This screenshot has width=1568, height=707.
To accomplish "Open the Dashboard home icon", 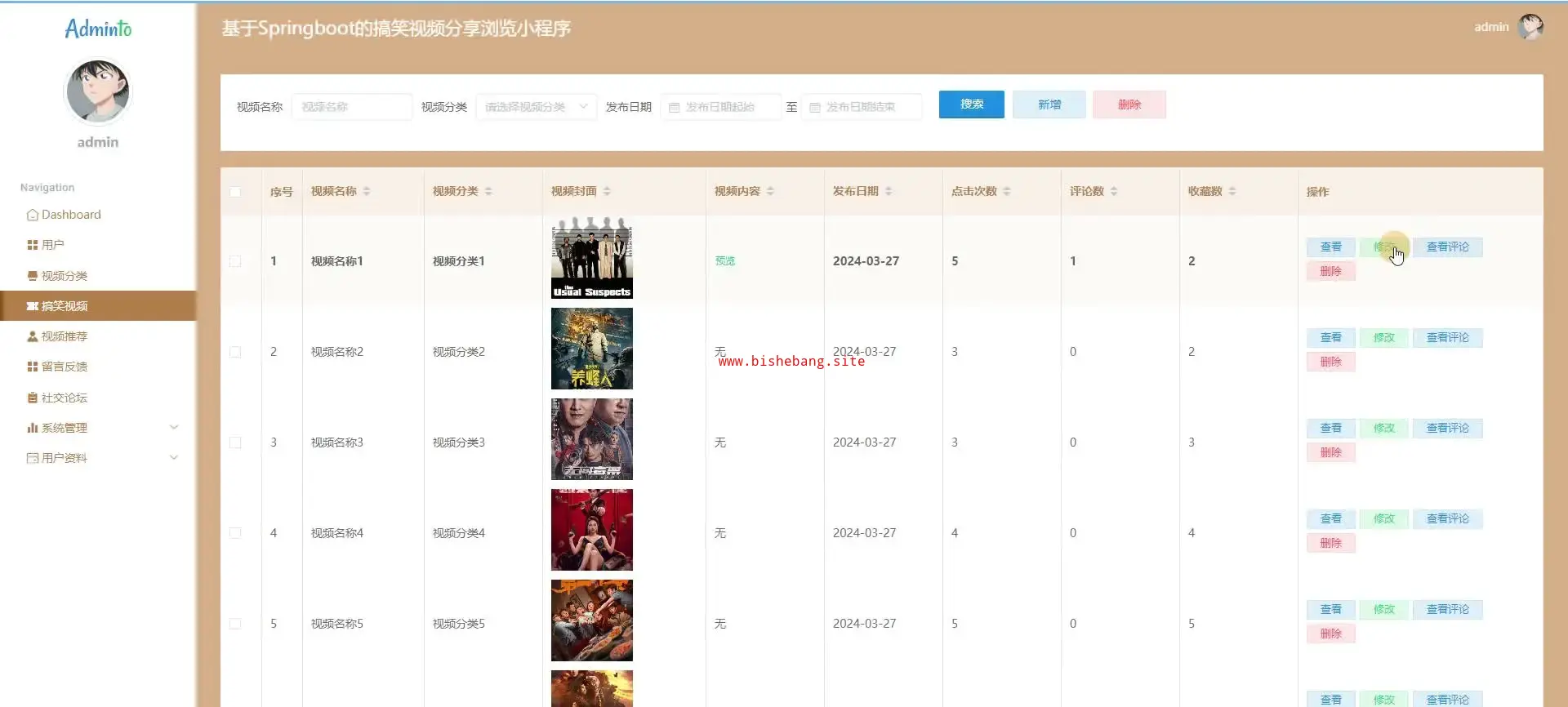I will (x=33, y=215).
